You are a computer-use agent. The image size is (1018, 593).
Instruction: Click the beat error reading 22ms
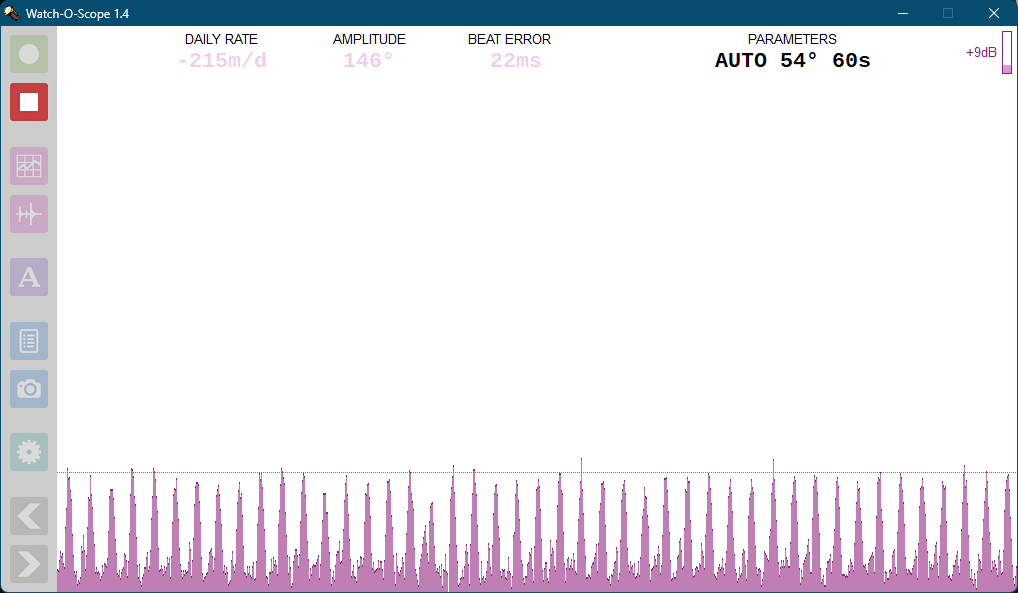(515, 60)
